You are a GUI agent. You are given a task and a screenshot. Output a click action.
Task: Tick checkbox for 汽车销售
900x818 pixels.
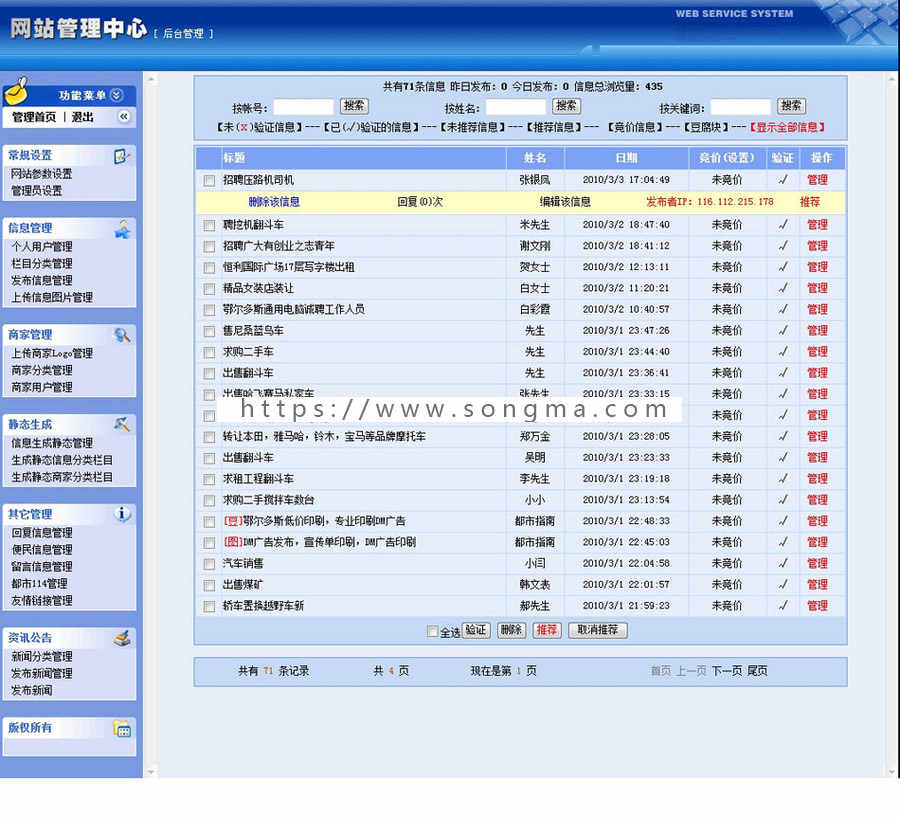click(209, 564)
